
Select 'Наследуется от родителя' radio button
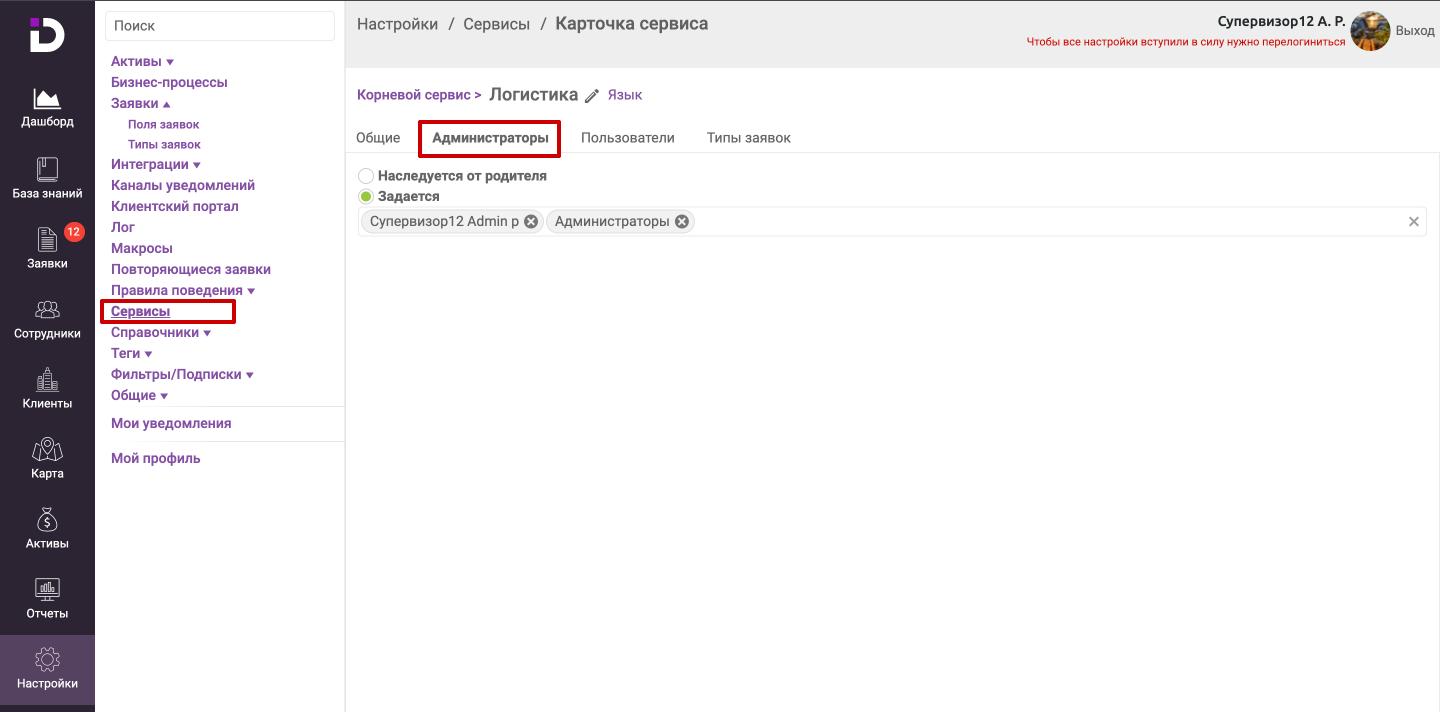366,176
